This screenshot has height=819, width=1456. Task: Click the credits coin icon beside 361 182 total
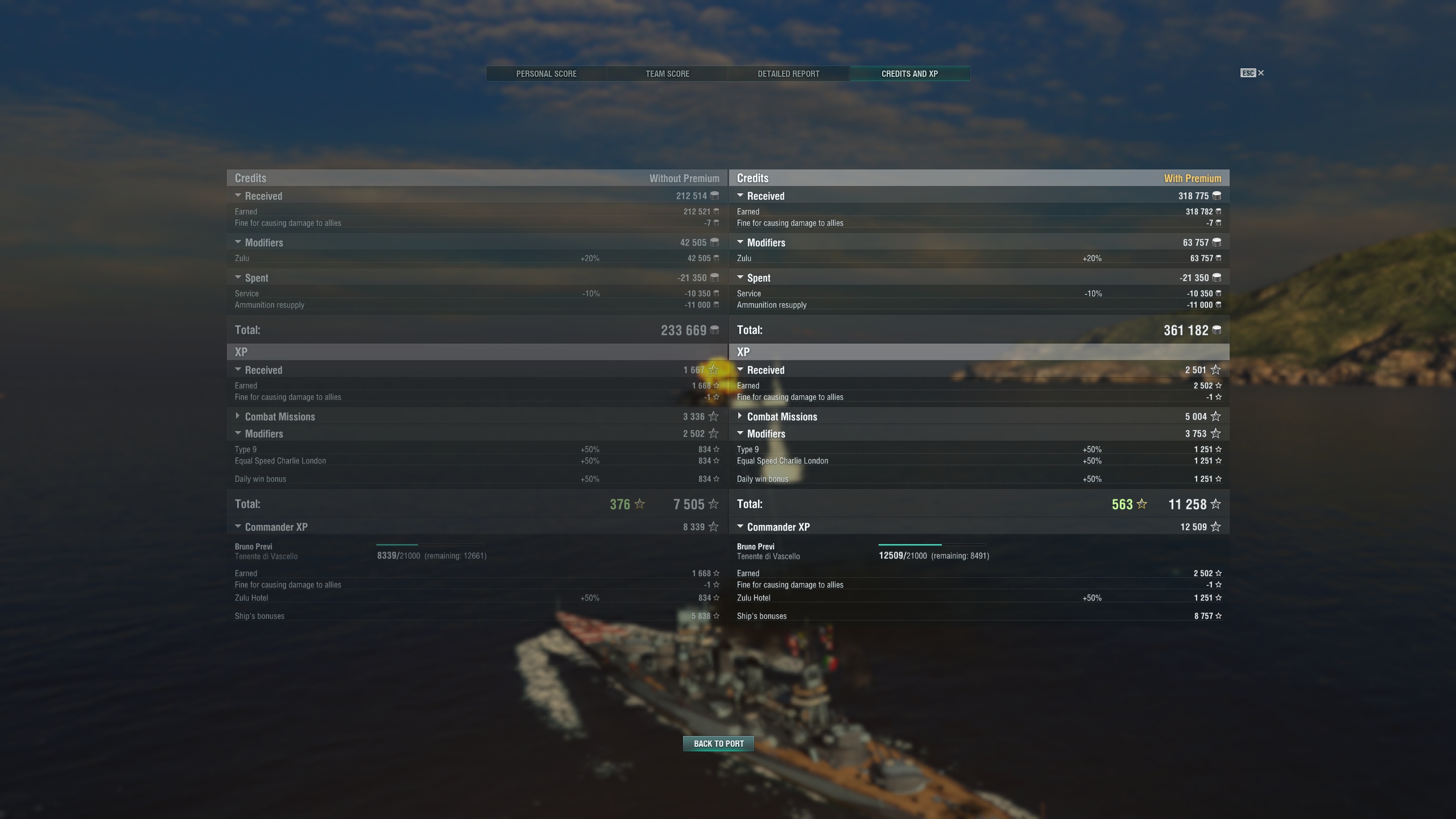(x=1217, y=330)
